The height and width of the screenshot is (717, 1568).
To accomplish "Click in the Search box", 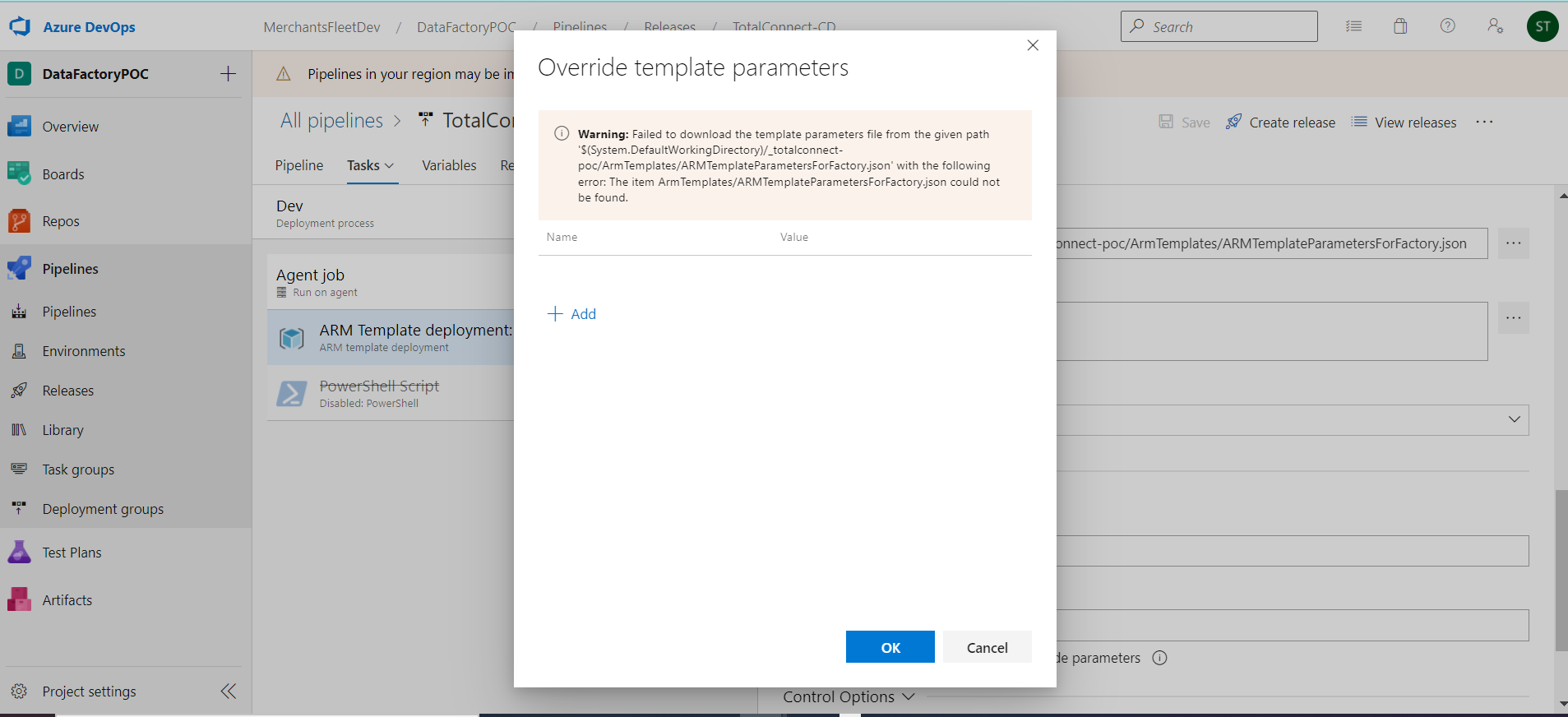I will click(x=1219, y=26).
